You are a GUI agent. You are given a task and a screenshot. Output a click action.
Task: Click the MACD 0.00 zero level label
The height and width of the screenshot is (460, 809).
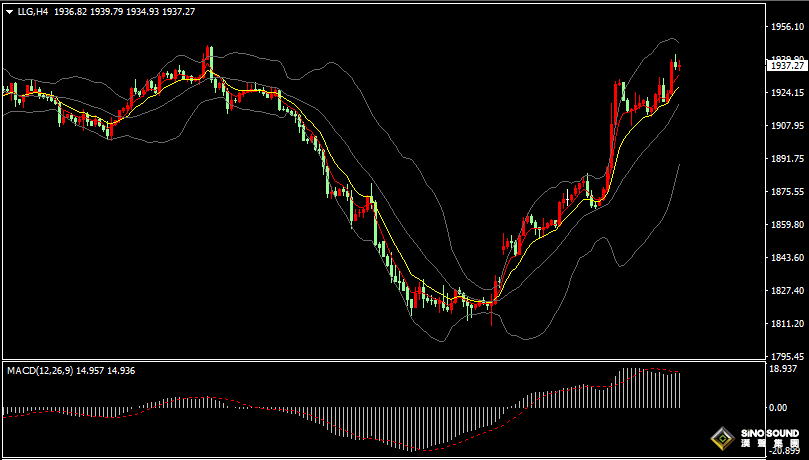[780, 407]
